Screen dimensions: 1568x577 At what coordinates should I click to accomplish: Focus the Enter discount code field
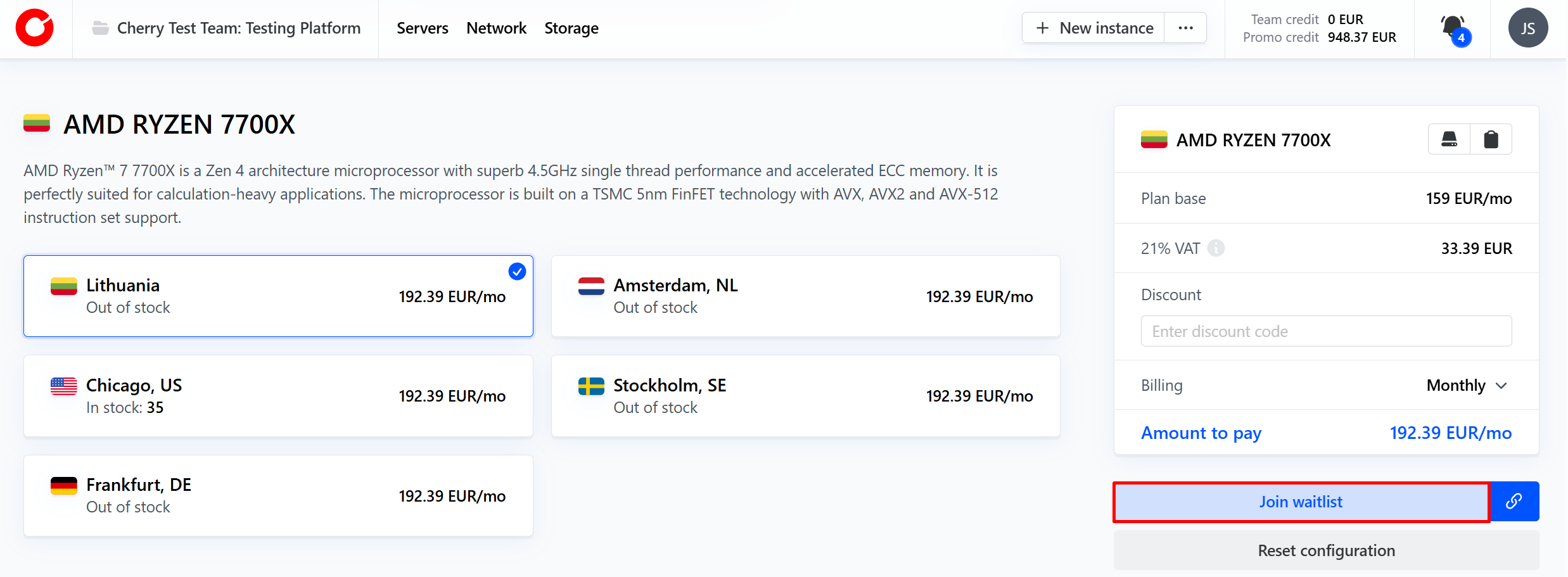tap(1326, 331)
